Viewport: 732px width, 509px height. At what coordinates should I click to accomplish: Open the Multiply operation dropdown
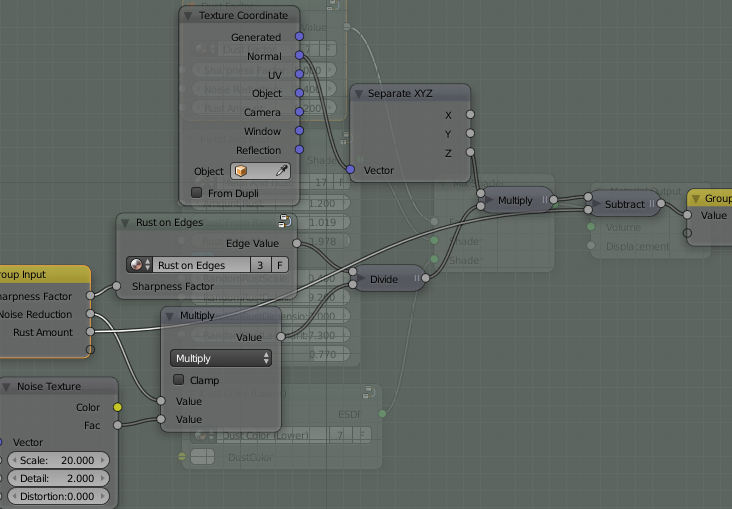coord(221,358)
